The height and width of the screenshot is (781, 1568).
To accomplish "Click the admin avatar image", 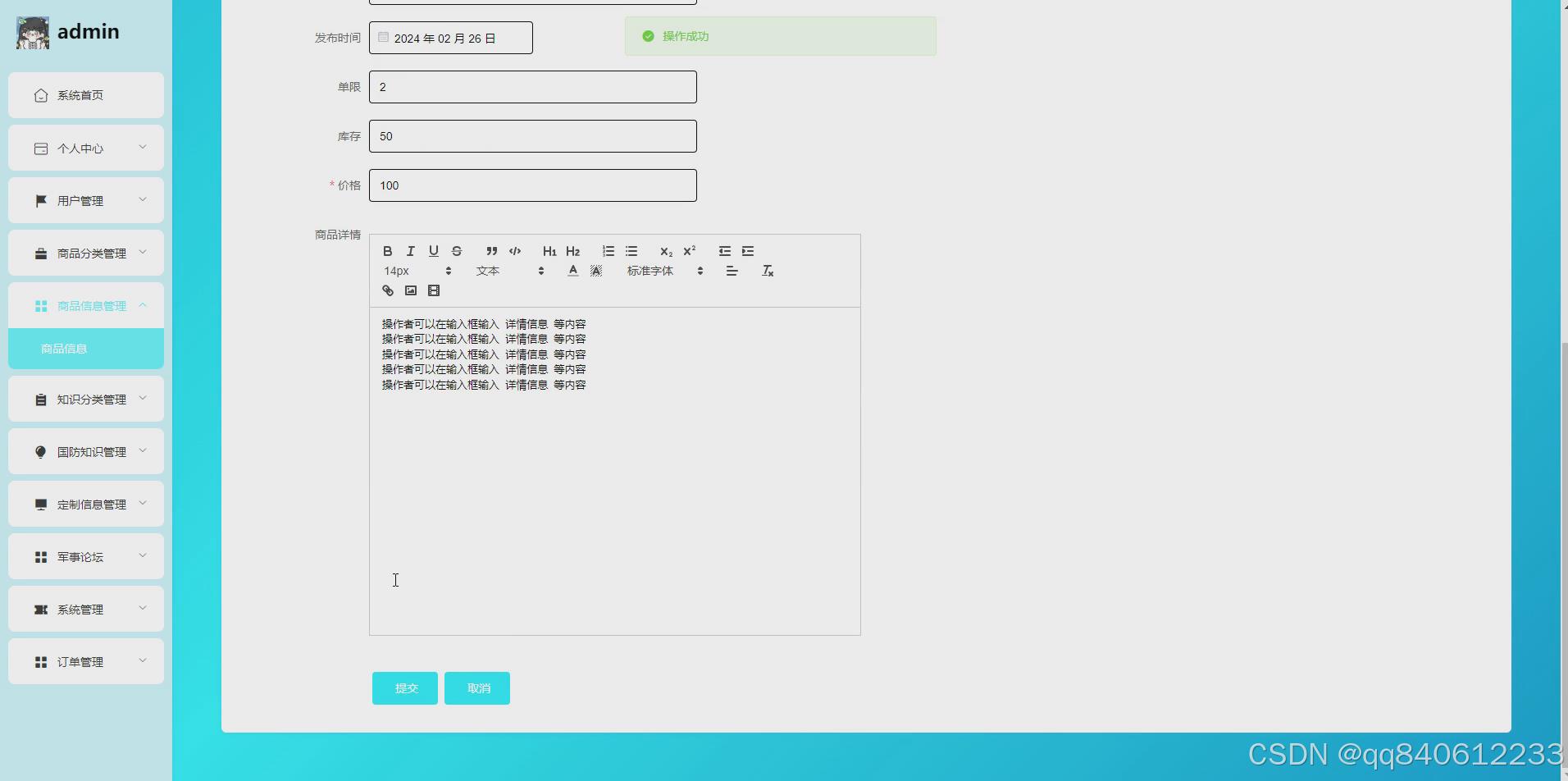I will 33,33.
